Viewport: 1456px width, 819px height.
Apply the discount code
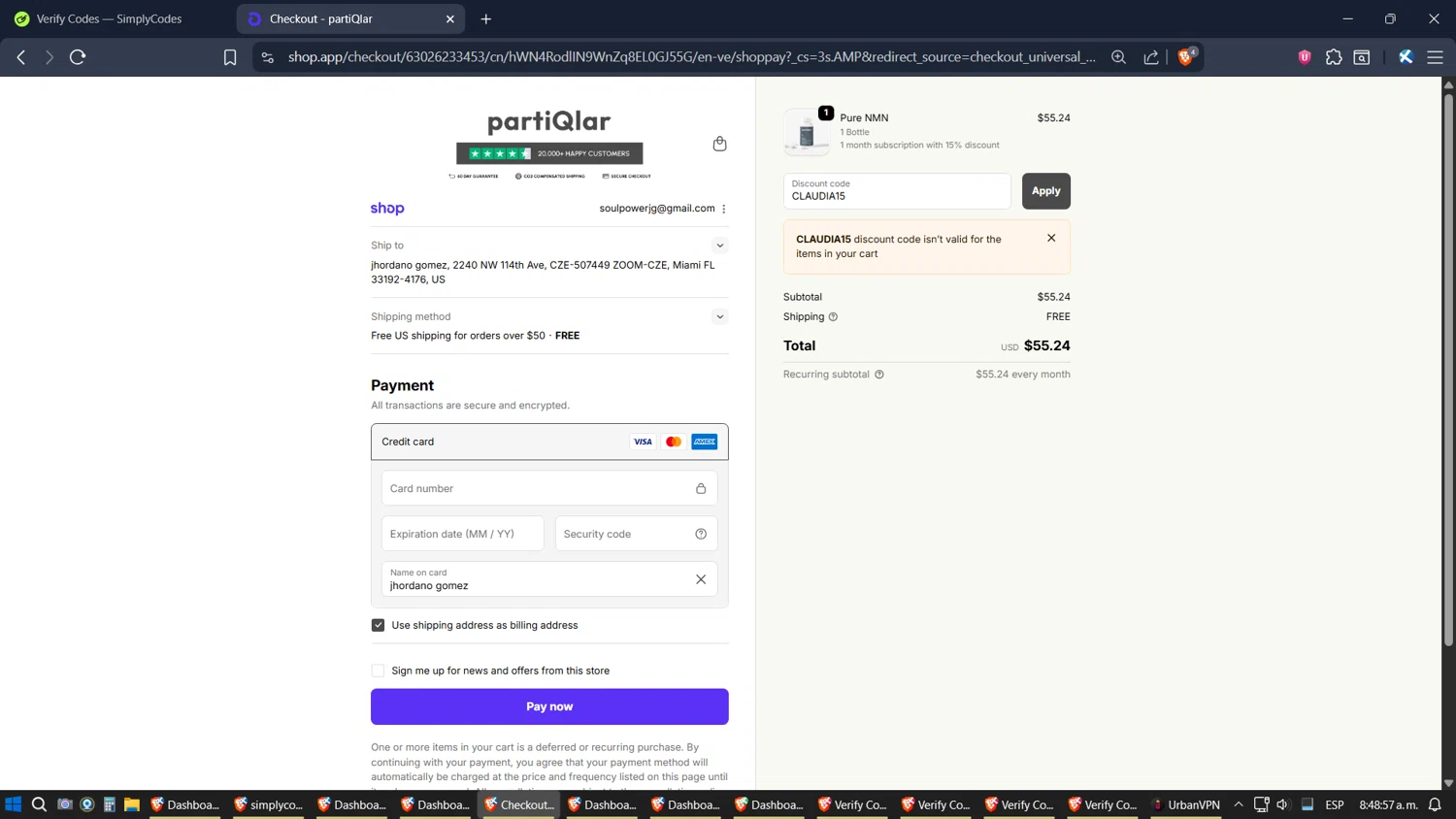[x=1045, y=191]
